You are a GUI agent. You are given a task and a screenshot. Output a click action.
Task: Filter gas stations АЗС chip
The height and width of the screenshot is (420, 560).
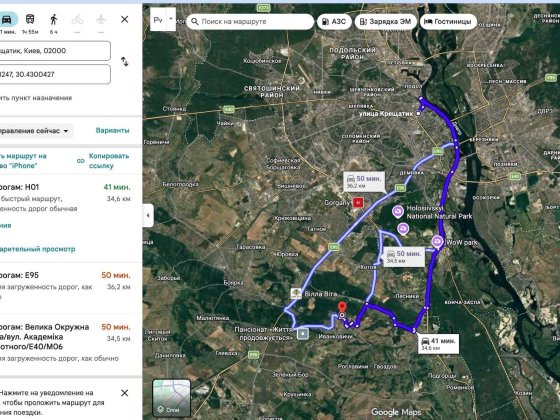pyautogui.click(x=334, y=21)
